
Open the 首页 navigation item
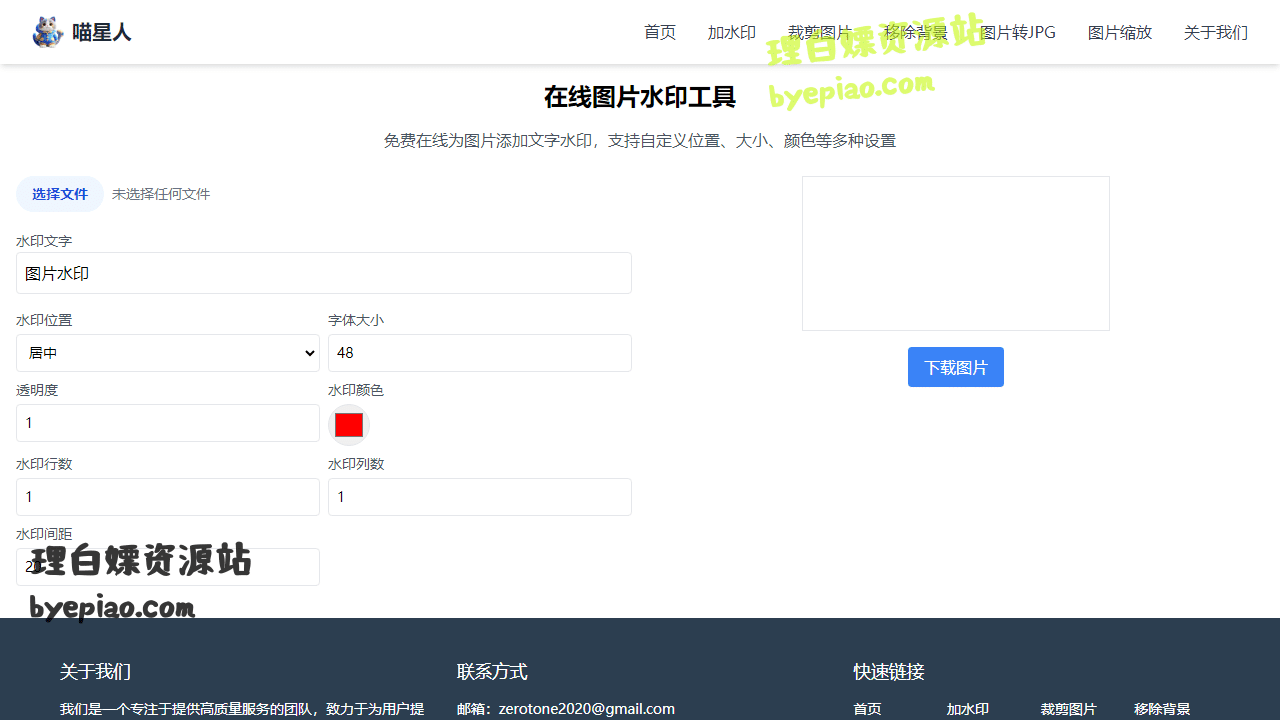(x=659, y=32)
